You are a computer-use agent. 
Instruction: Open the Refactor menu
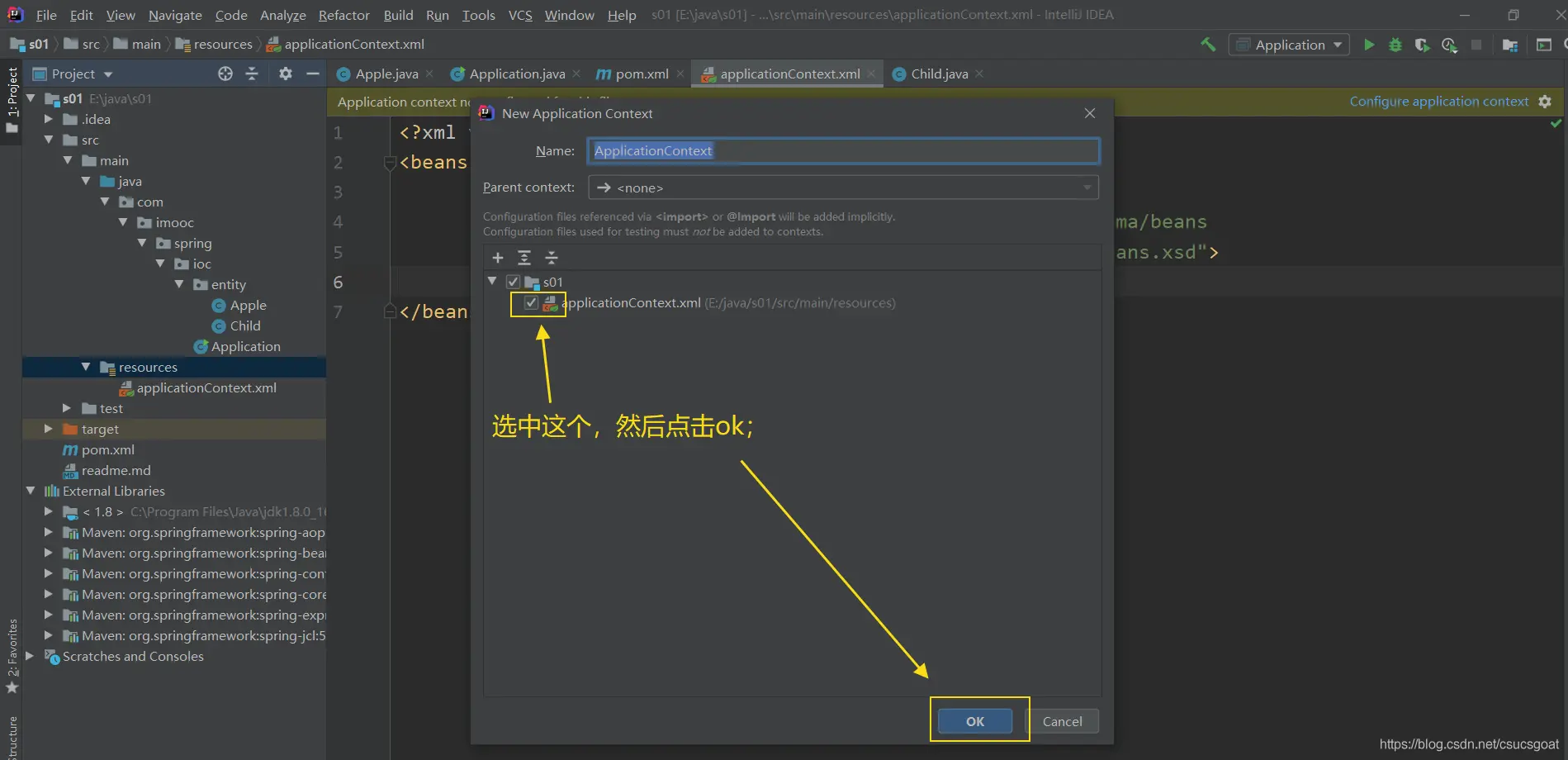[x=343, y=15]
